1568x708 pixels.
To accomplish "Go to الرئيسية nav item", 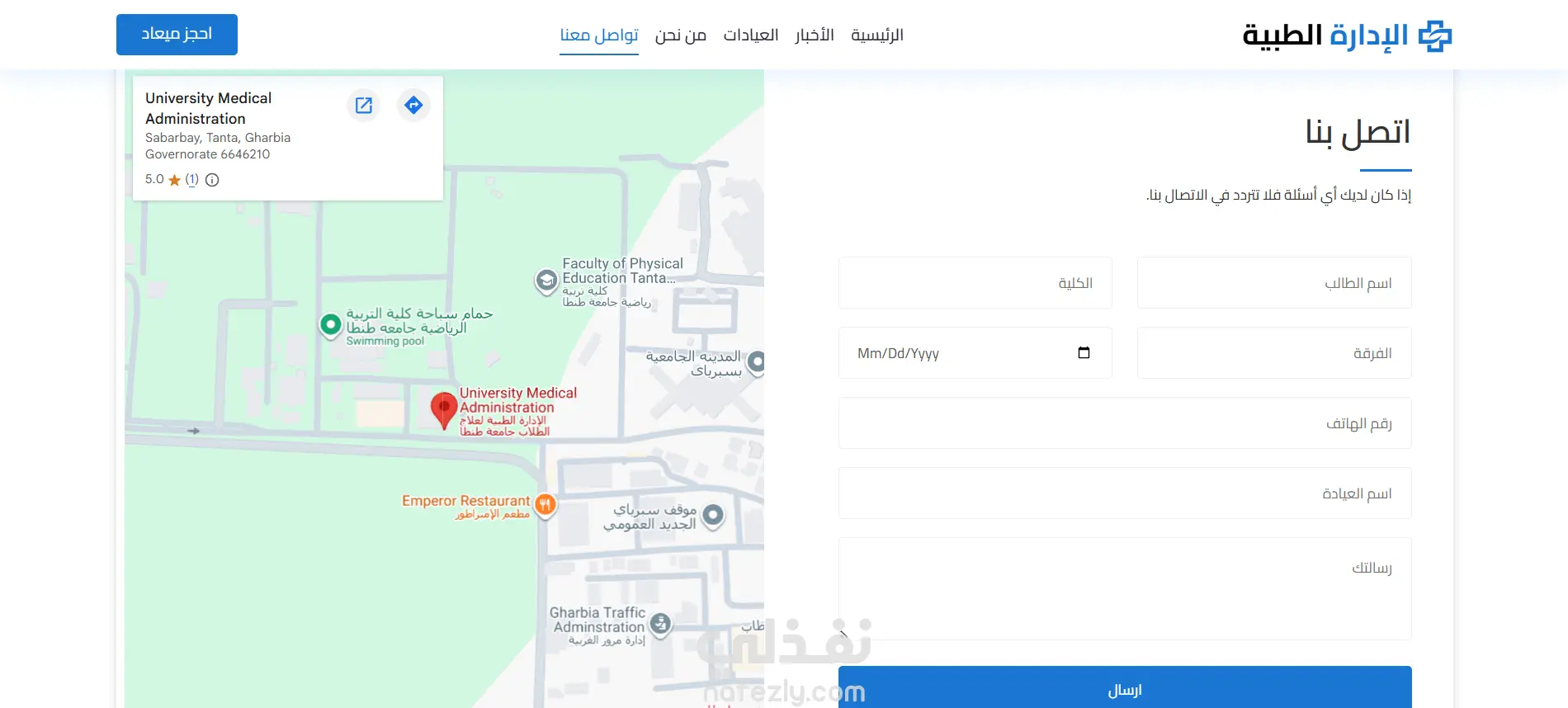I will pos(877,35).
